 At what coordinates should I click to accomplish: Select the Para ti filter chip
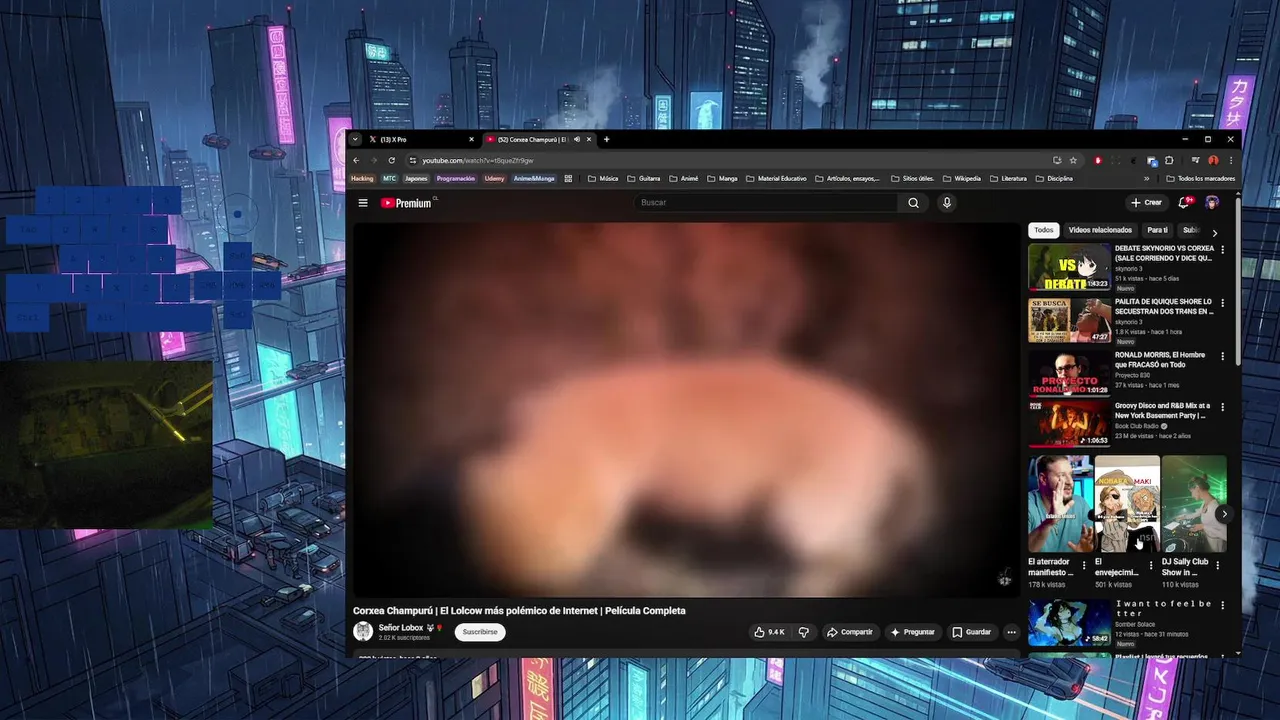click(x=1157, y=230)
